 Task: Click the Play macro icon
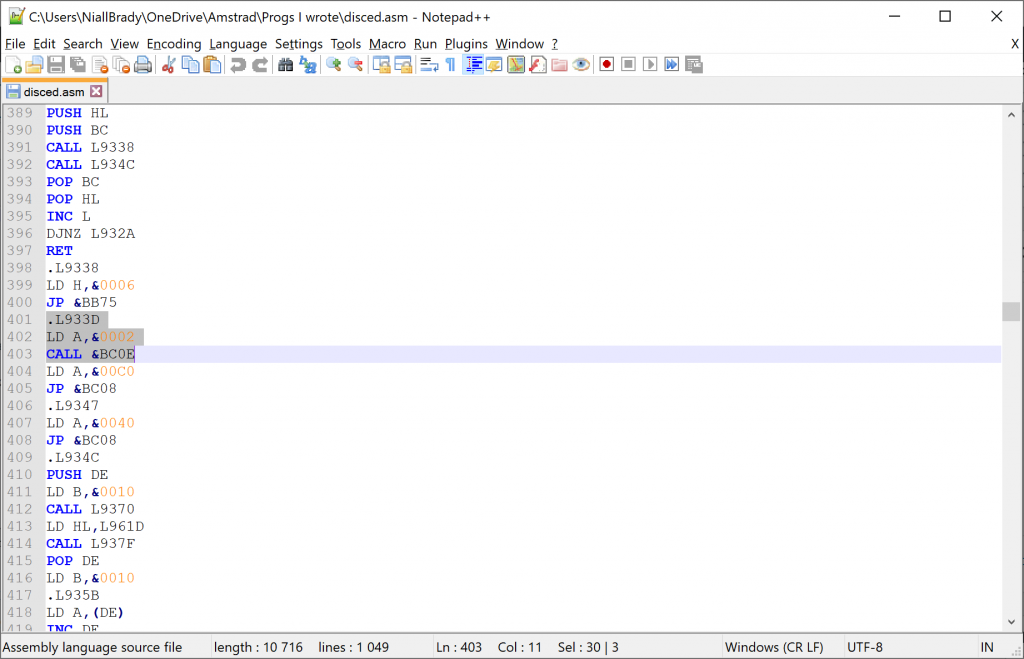point(650,65)
